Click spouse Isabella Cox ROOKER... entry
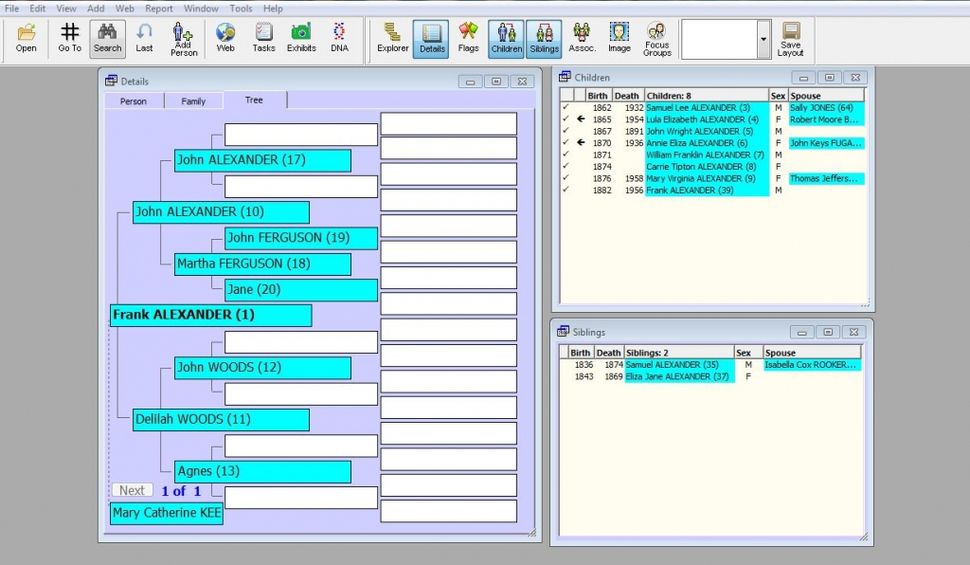 tap(810, 364)
